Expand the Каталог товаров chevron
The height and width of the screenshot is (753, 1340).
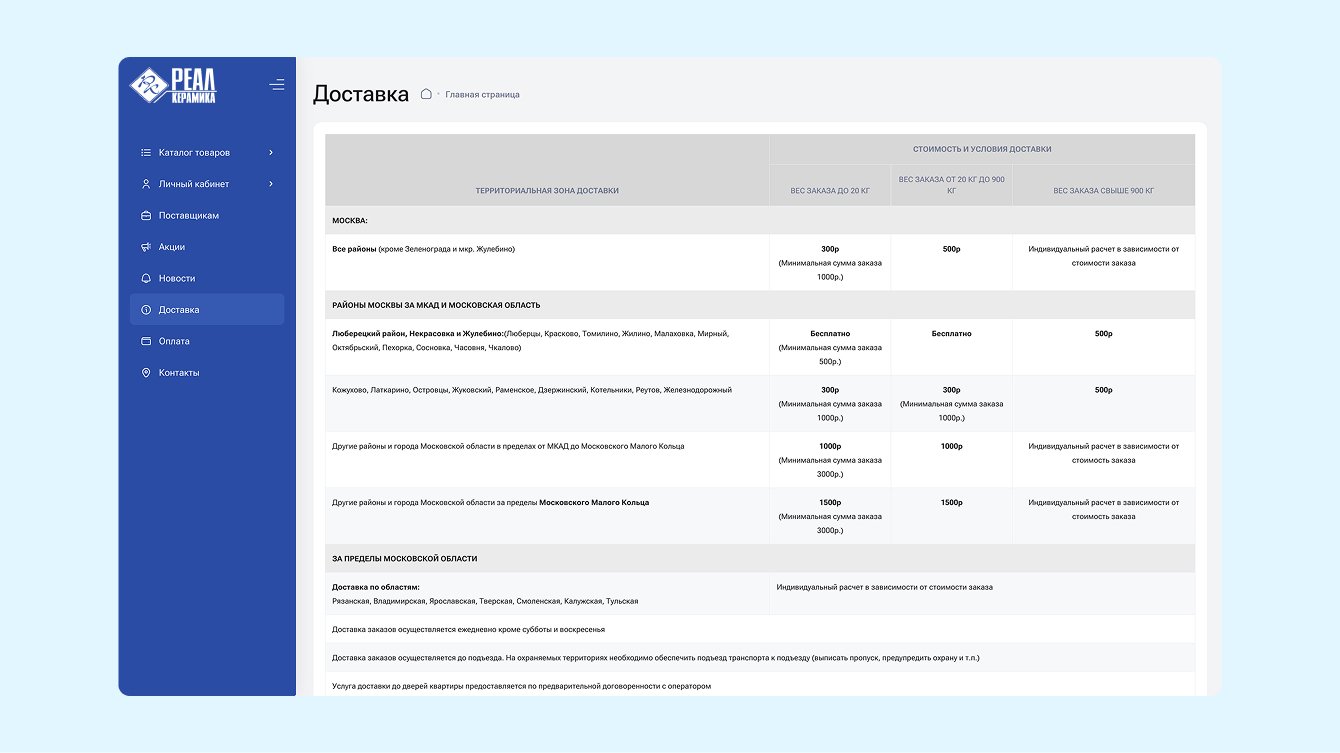click(271, 153)
